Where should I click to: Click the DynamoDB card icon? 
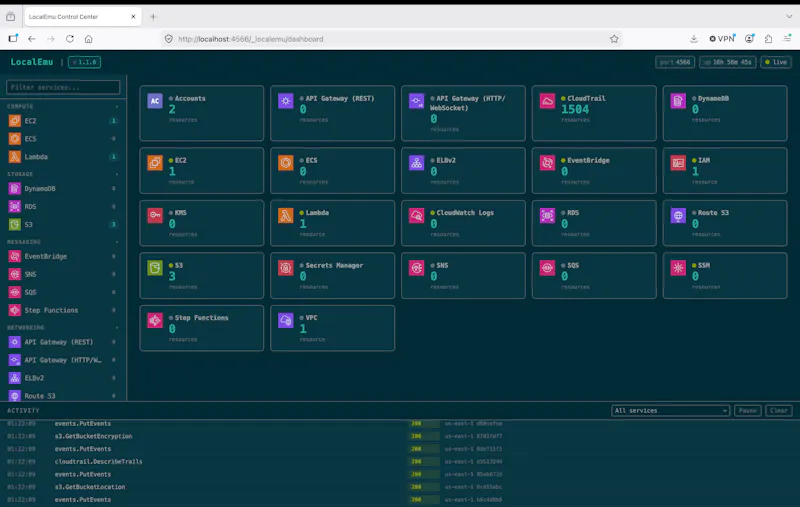click(x=678, y=100)
